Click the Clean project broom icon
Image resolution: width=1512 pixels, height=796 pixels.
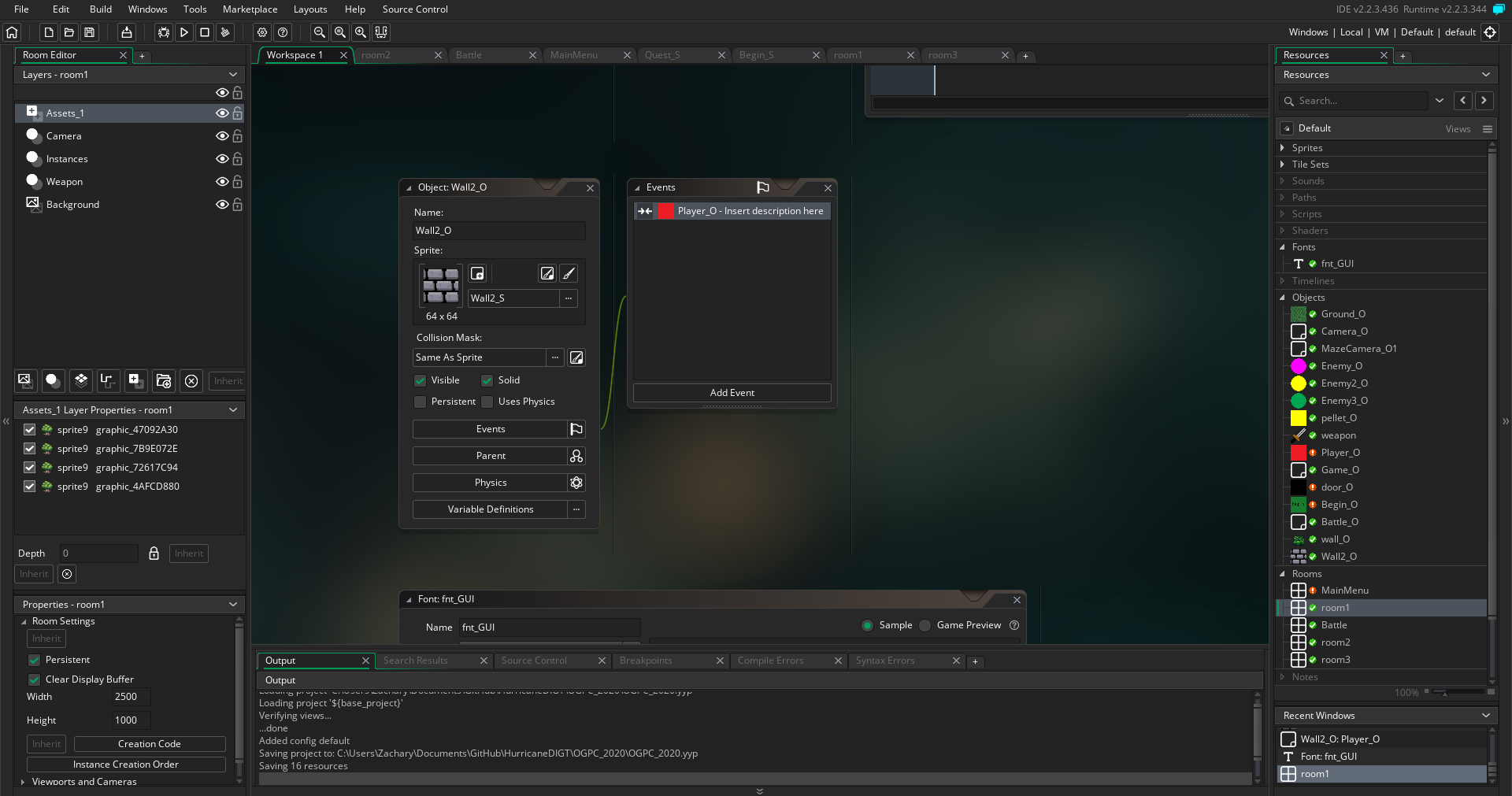pyautogui.click(x=225, y=32)
